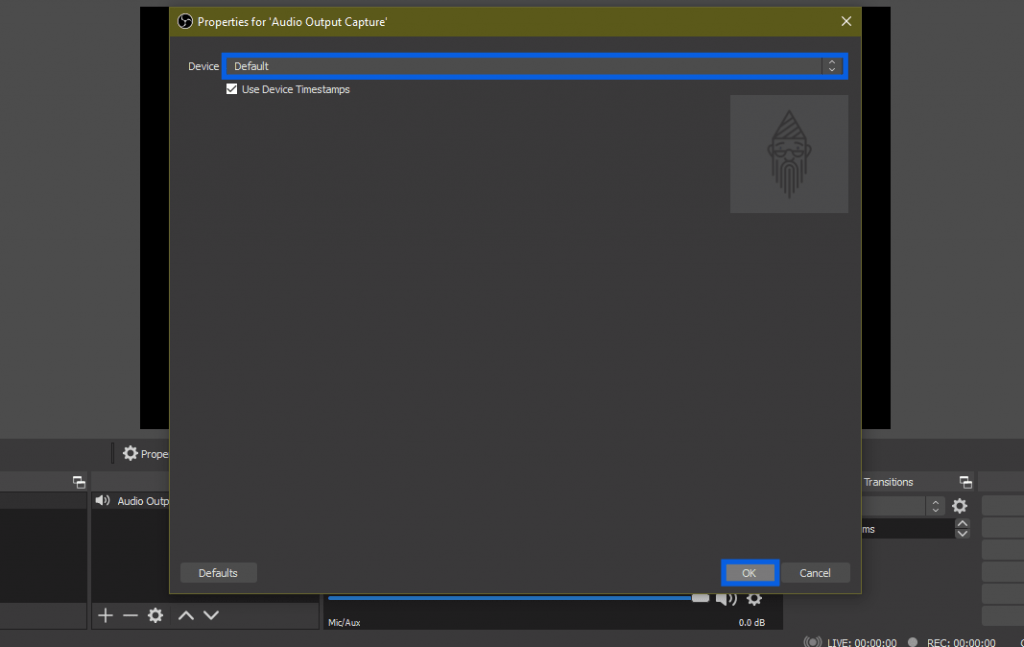The width and height of the screenshot is (1024, 647).
Task: Click the Transitions panel title
Action: coord(888,482)
